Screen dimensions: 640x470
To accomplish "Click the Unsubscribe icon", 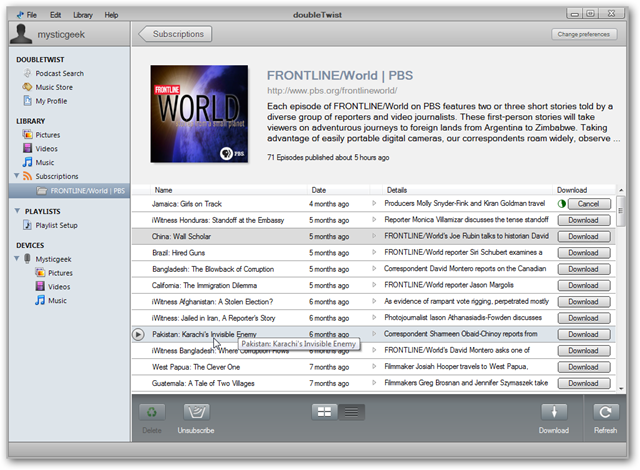I will pyautogui.click(x=196, y=412).
